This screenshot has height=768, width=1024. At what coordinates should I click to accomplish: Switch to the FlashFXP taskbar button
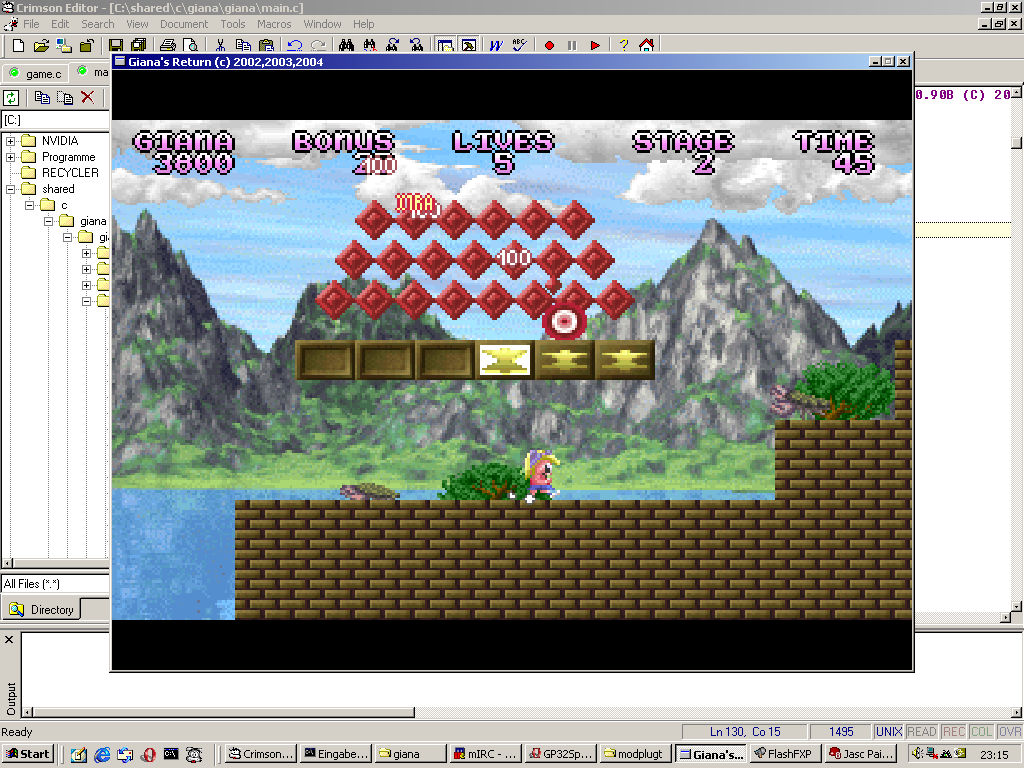pyautogui.click(x=783, y=754)
